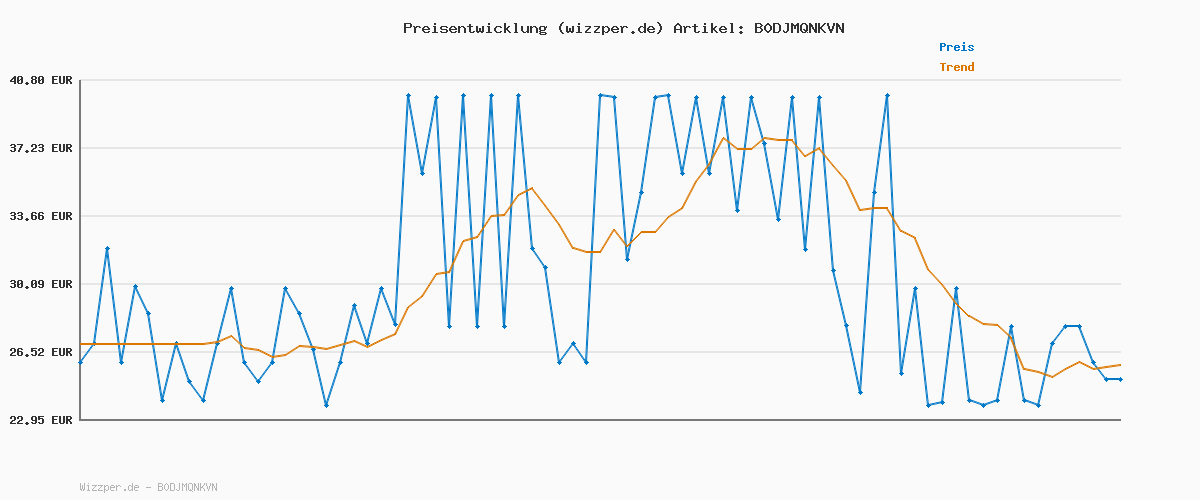The image size is (1200, 500).
Task: Click the first early price spike near 32 EUR
Action: (x=107, y=248)
